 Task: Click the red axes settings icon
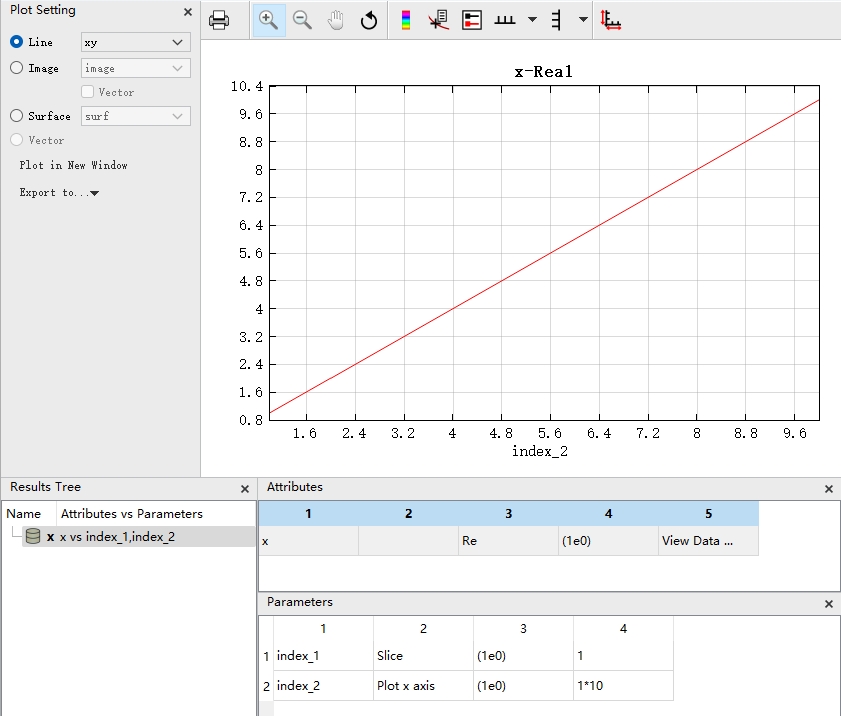click(610, 20)
